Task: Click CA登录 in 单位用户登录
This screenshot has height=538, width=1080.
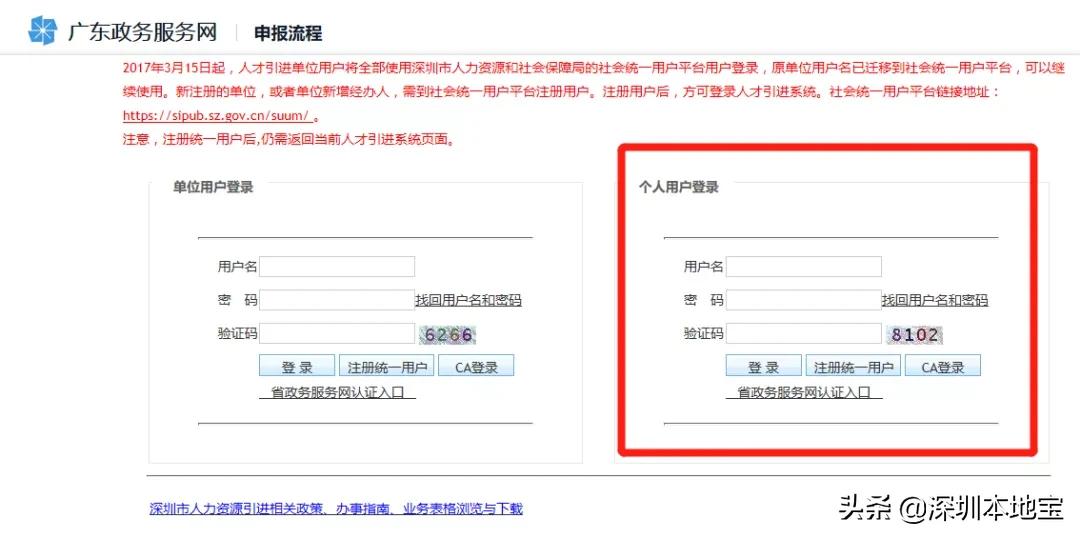Action: pos(476,366)
